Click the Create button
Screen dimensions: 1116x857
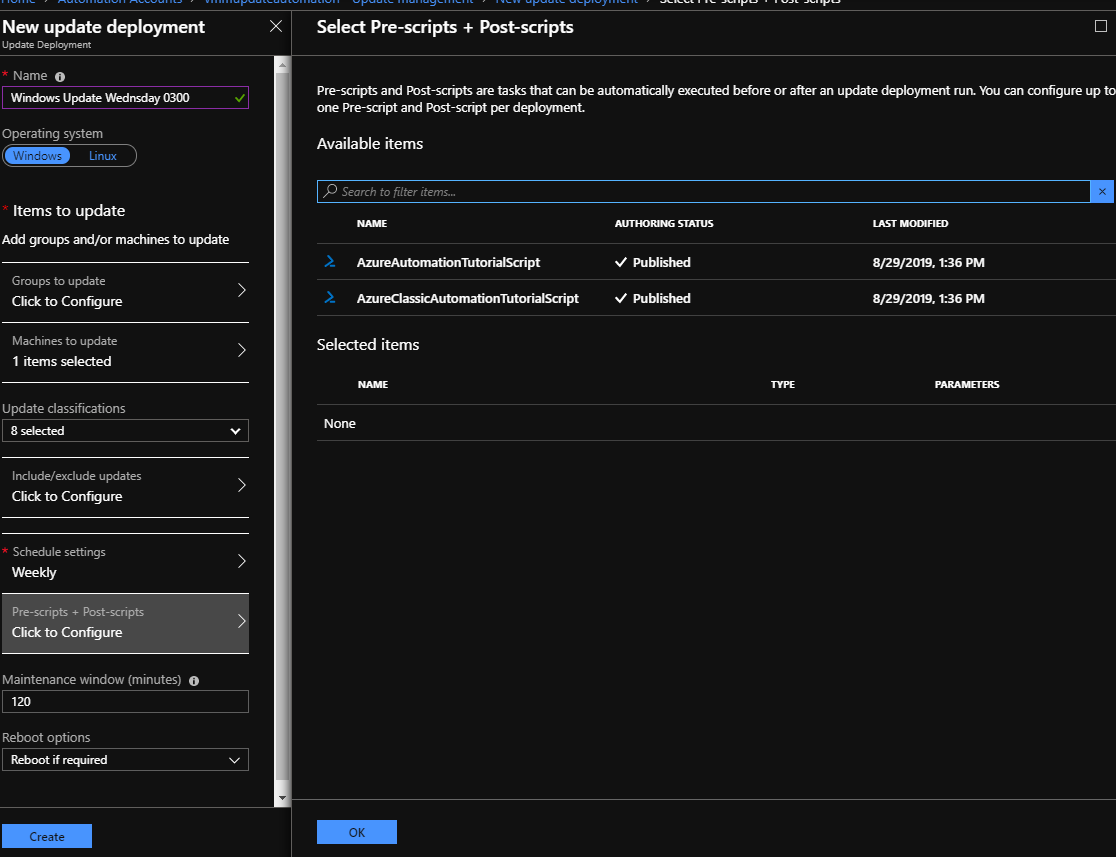tap(47, 836)
